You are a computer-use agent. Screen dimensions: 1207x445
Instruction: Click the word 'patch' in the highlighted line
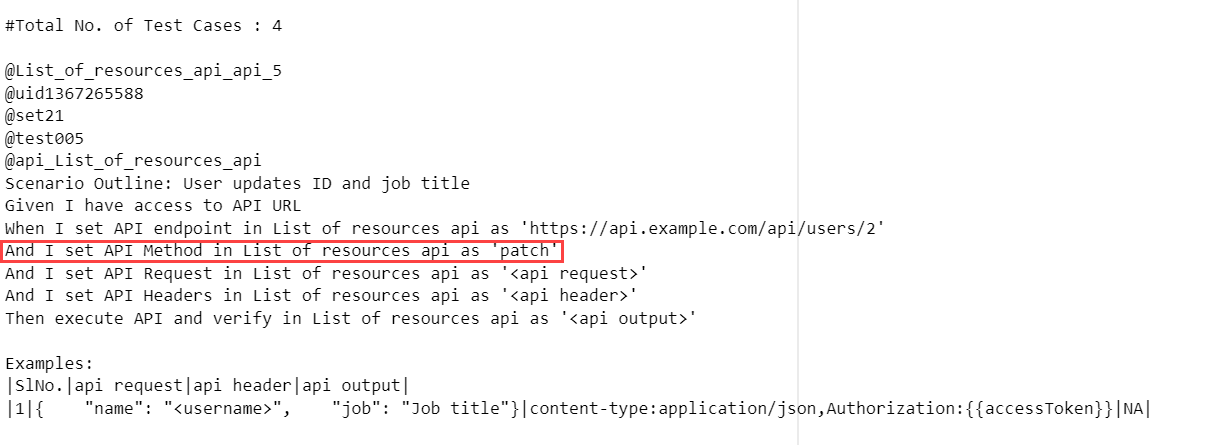[x=525, y=251]
